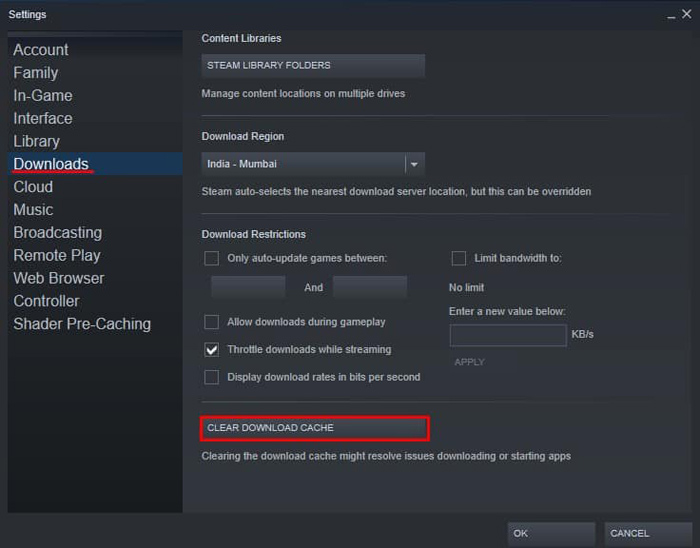Tick the Limit bandwidth to checkbox

pyautogui.click(x=458, y=258)
